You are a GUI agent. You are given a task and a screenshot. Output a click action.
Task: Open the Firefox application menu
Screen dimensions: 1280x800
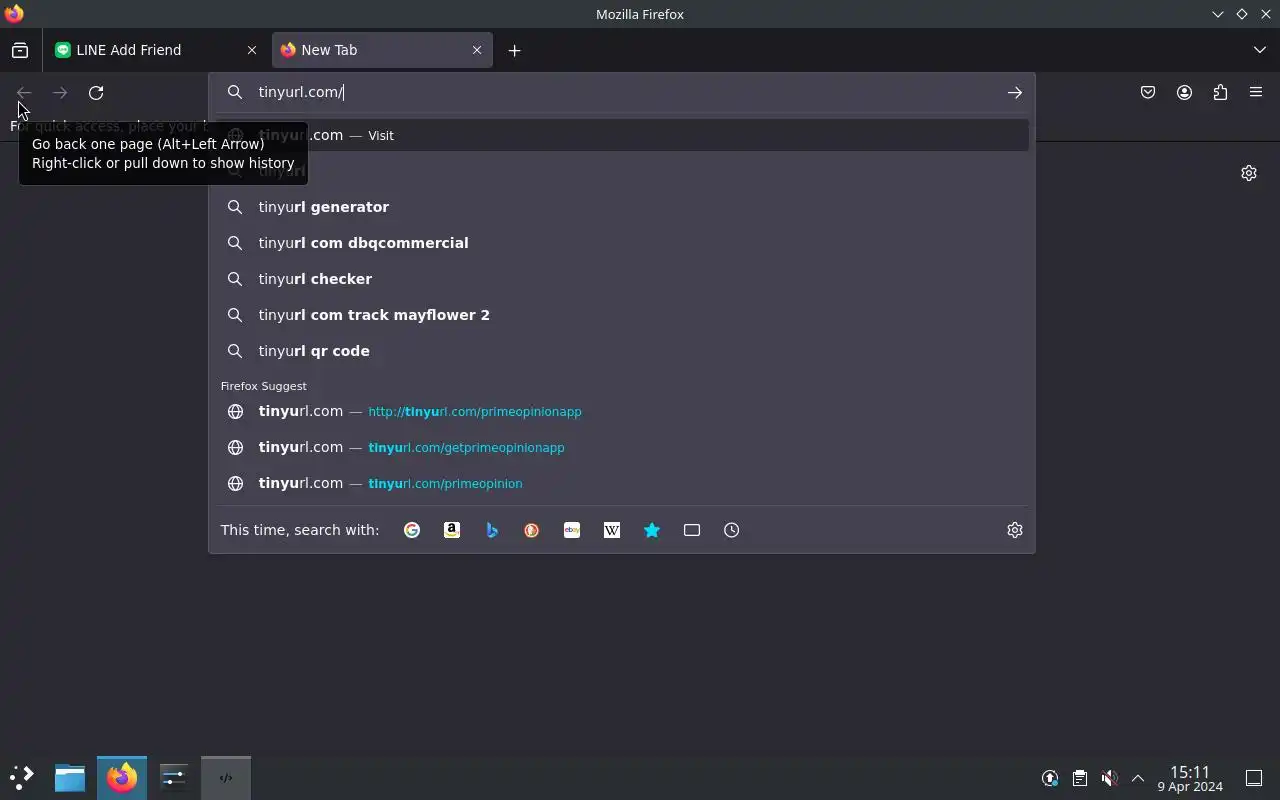1256,93
